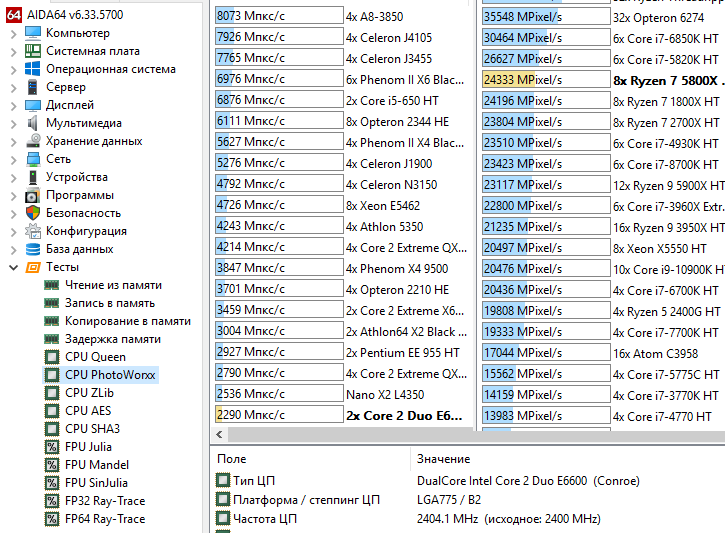Screen dimensions: 725x533
Task: Click the Задержка памяти RAM icon
Action: coord(51,339)
